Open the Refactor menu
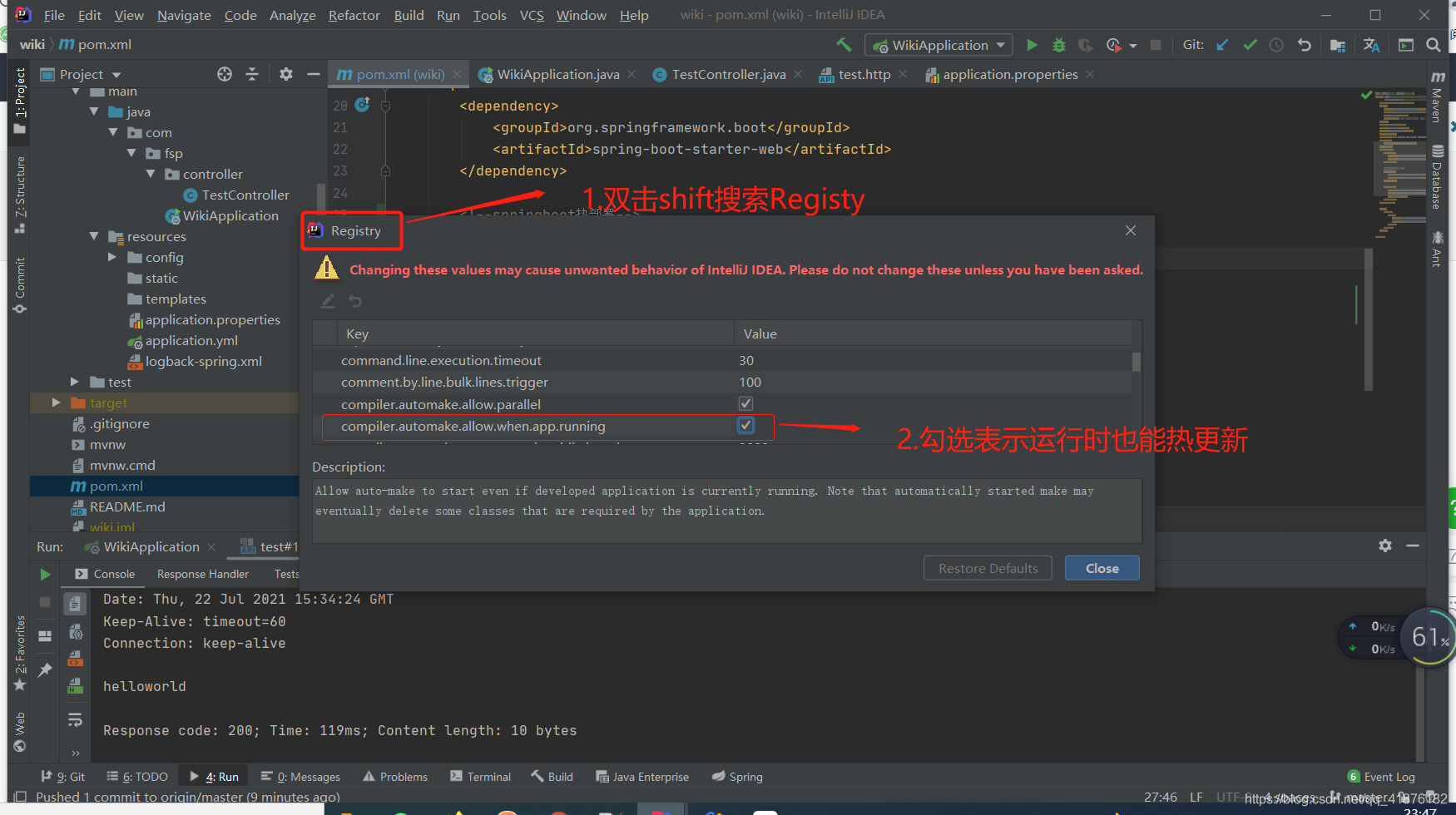This screenshot has width=1456, height=815. point(354,15)
